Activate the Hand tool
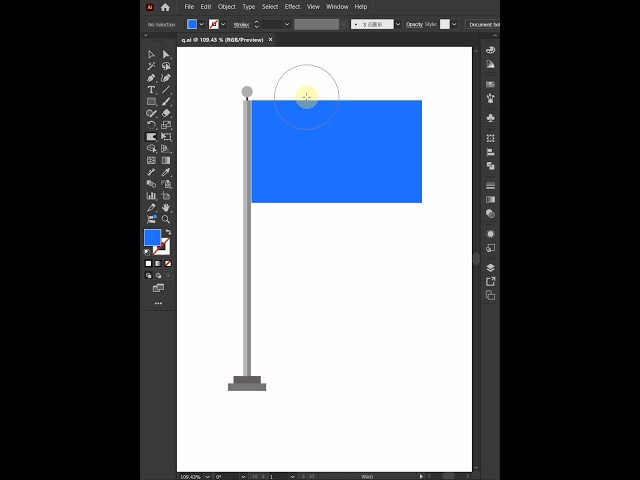The image size is (640, 480). tap(166, 207)
